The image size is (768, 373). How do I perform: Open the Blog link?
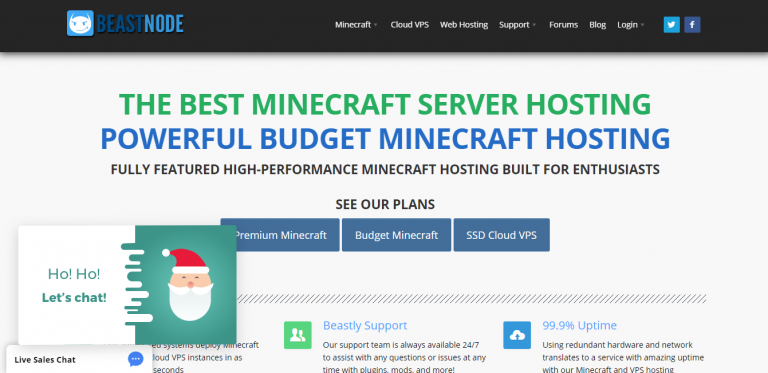pyautogui.click(x=598, y=24)
